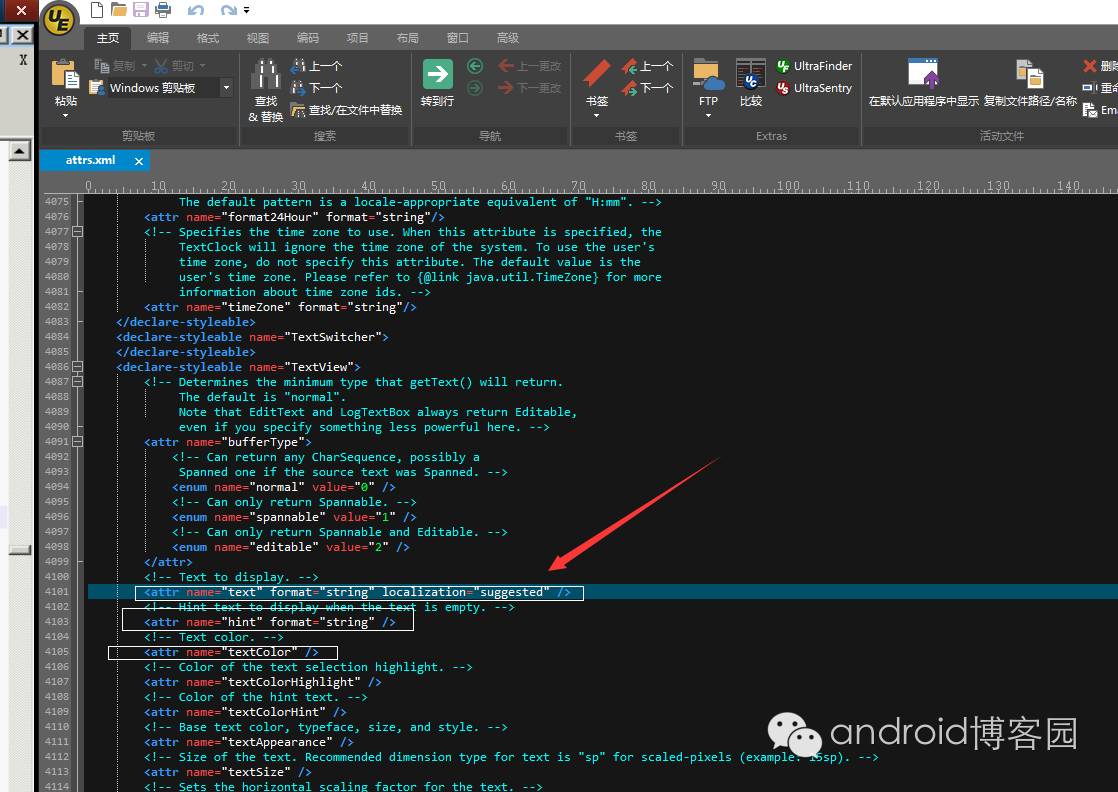The image size is (1118, 792).
Task: Click the attr name="textColorHighlight" line
Action: 262,682
